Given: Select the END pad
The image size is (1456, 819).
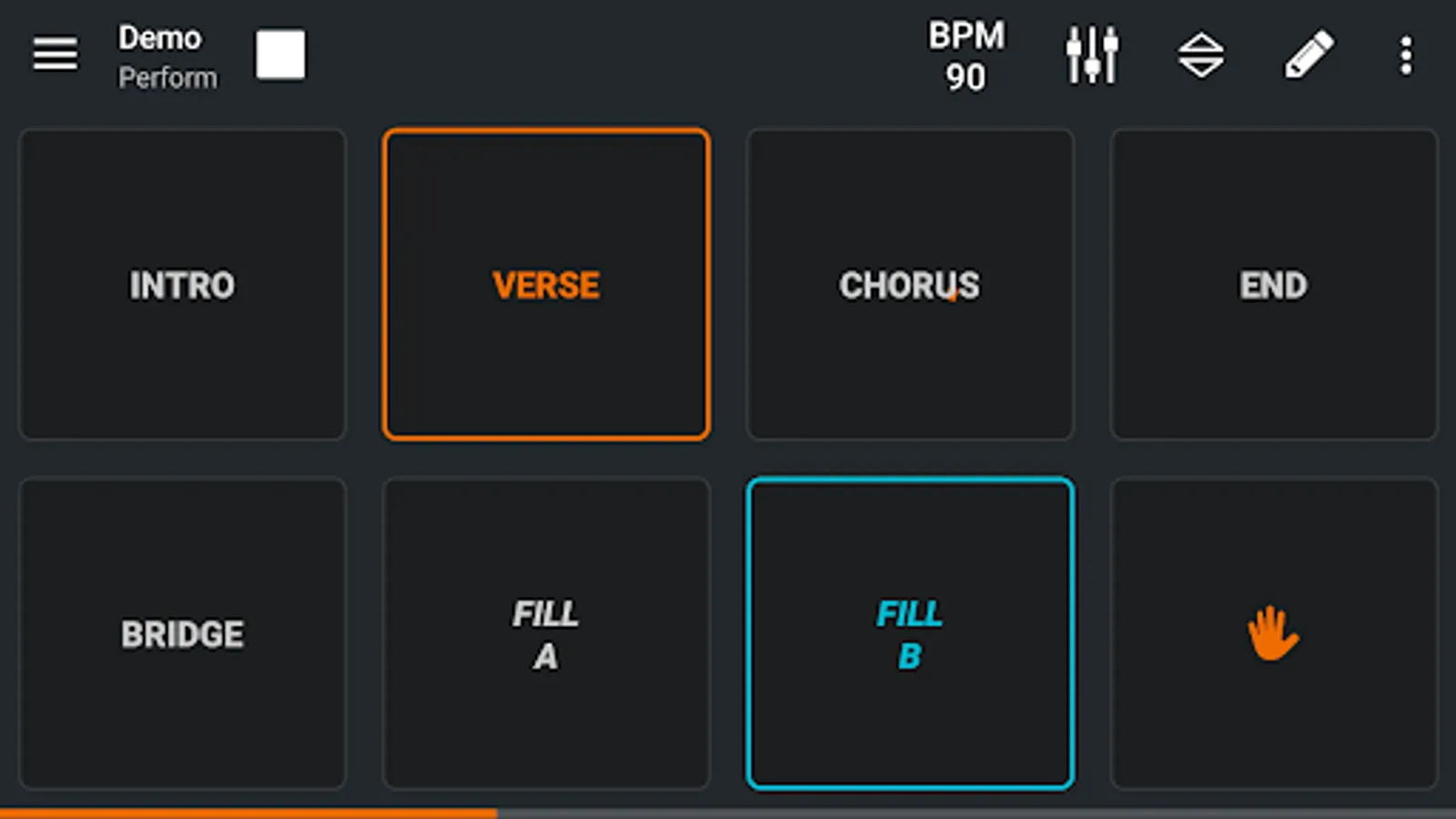Looking at the screenshot, I should (x=1273, y=285).
